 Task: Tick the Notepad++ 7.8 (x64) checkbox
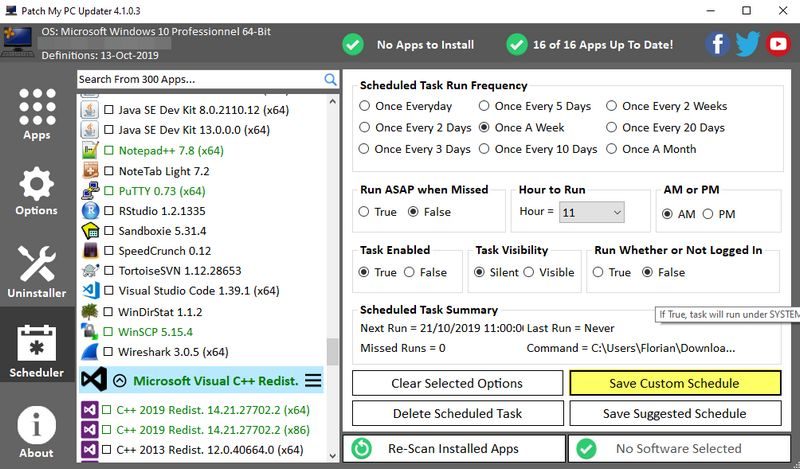[x=109, y=151]
